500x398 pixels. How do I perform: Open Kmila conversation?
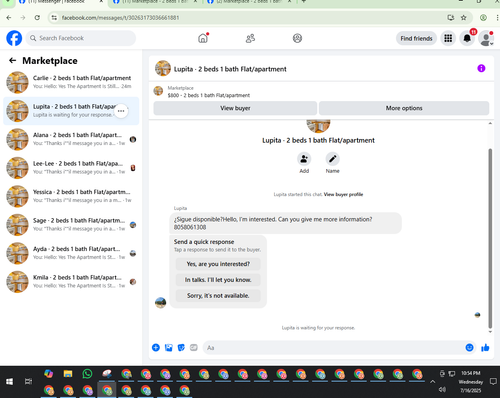pyautogui.click(x=71, y=282)
